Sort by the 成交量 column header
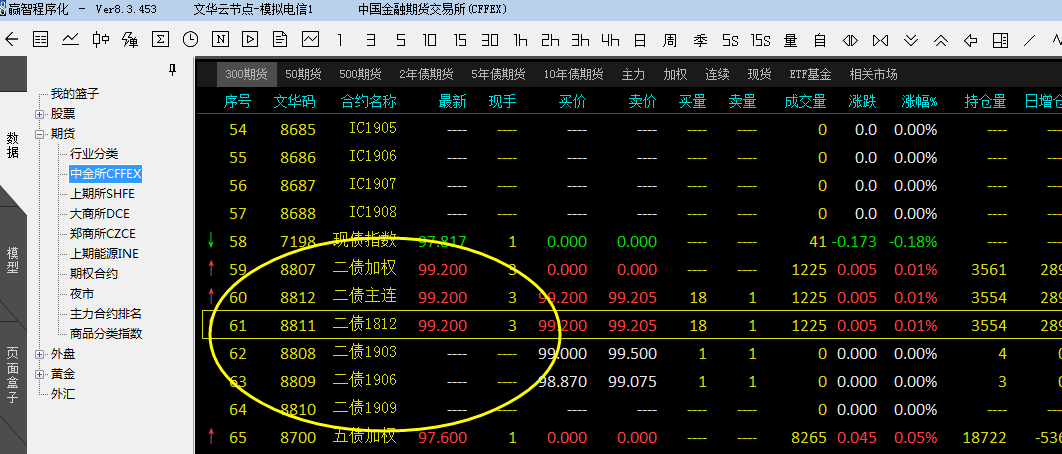 805,102
